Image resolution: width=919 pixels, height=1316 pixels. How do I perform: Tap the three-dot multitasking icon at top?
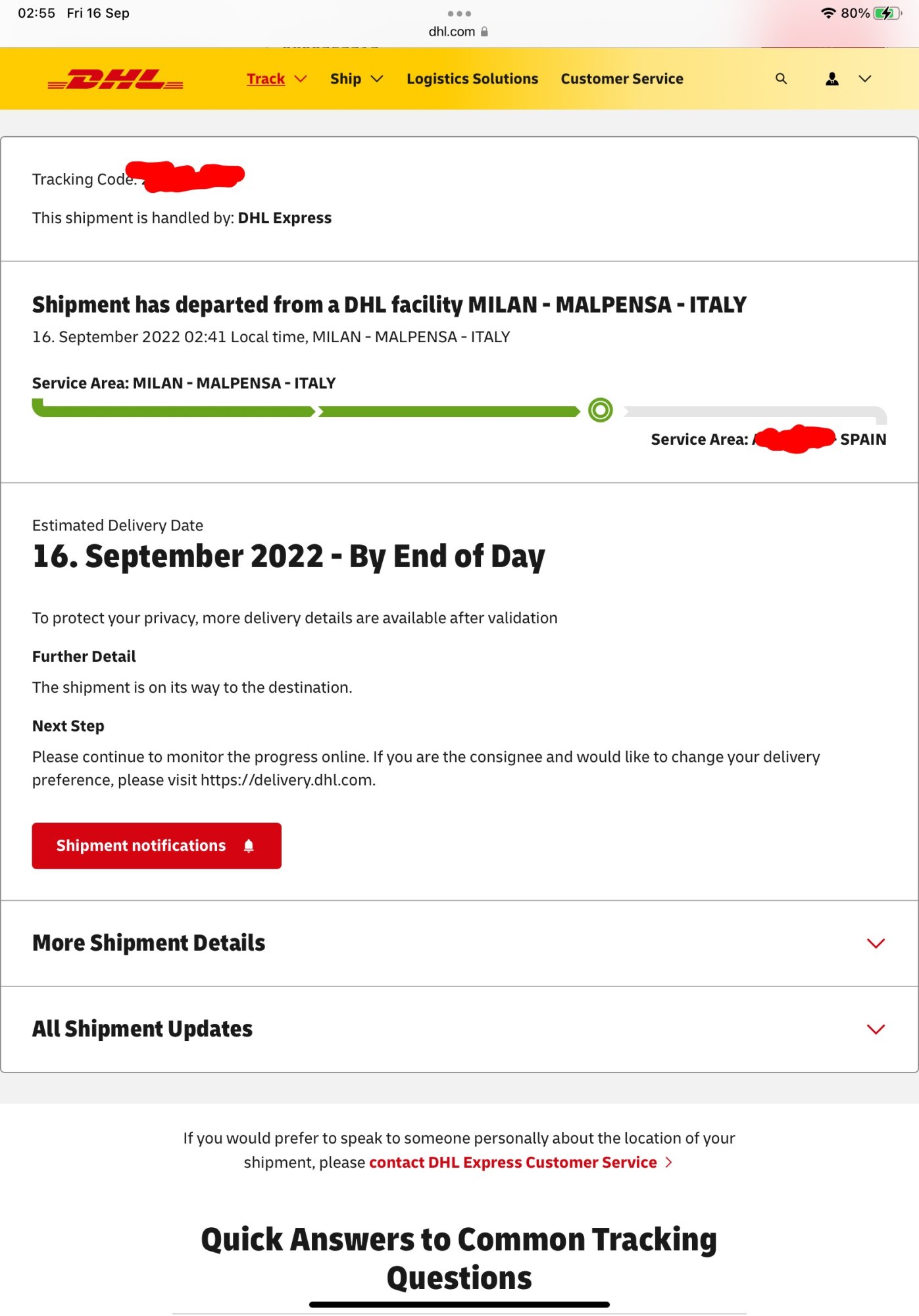(459, 13)
